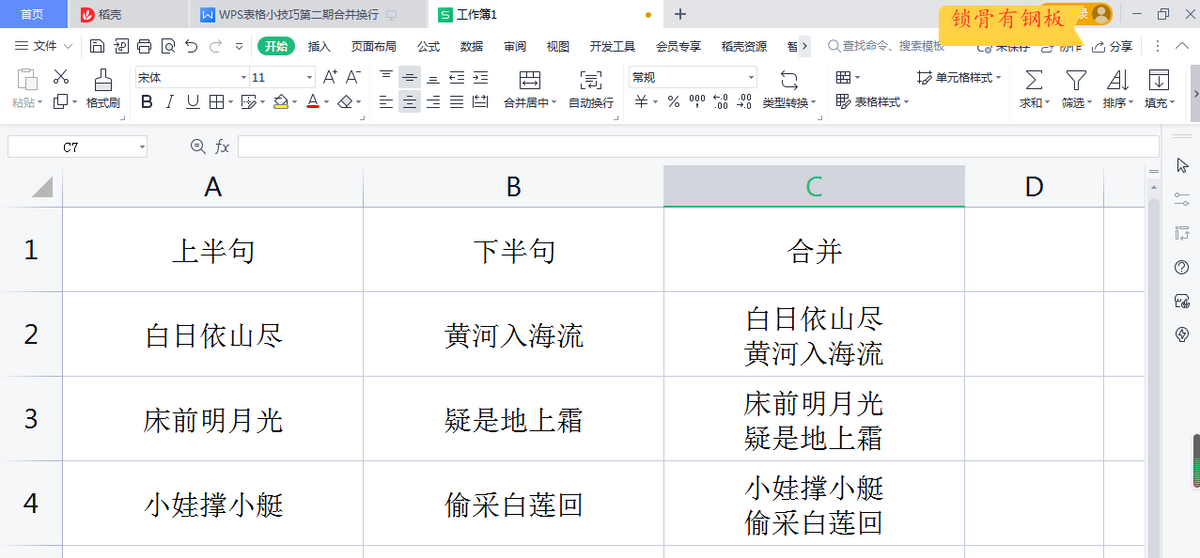
Task: Toggle center horizontal alignment
Action: pos(410,101)
